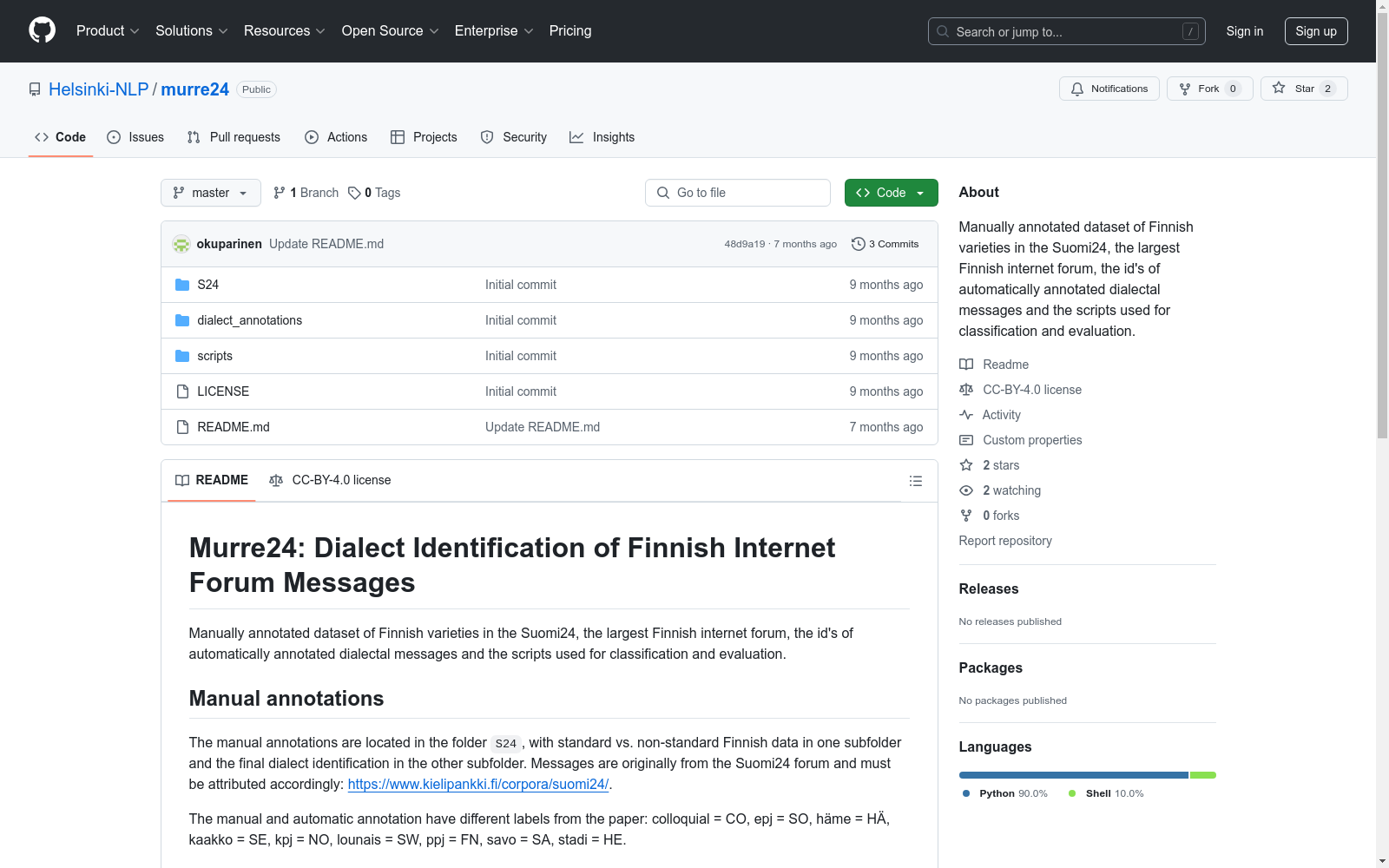This screenshot has height=868, width=1389.
Task: View the 3 Commits history
Action: click(885, 244)
